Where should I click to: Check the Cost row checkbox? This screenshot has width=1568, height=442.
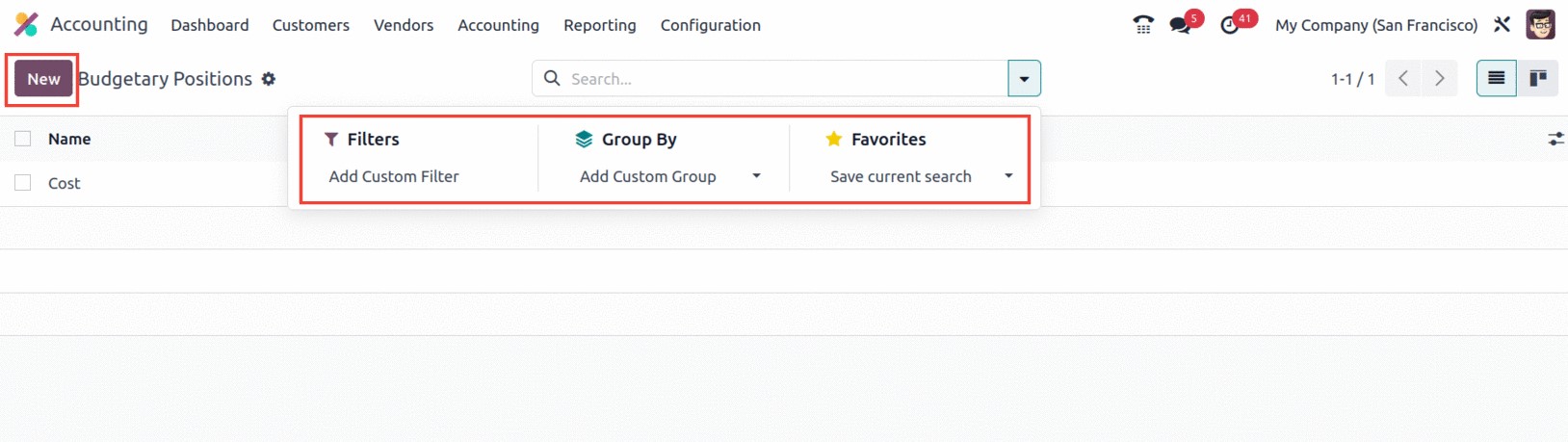click(23, 183)
